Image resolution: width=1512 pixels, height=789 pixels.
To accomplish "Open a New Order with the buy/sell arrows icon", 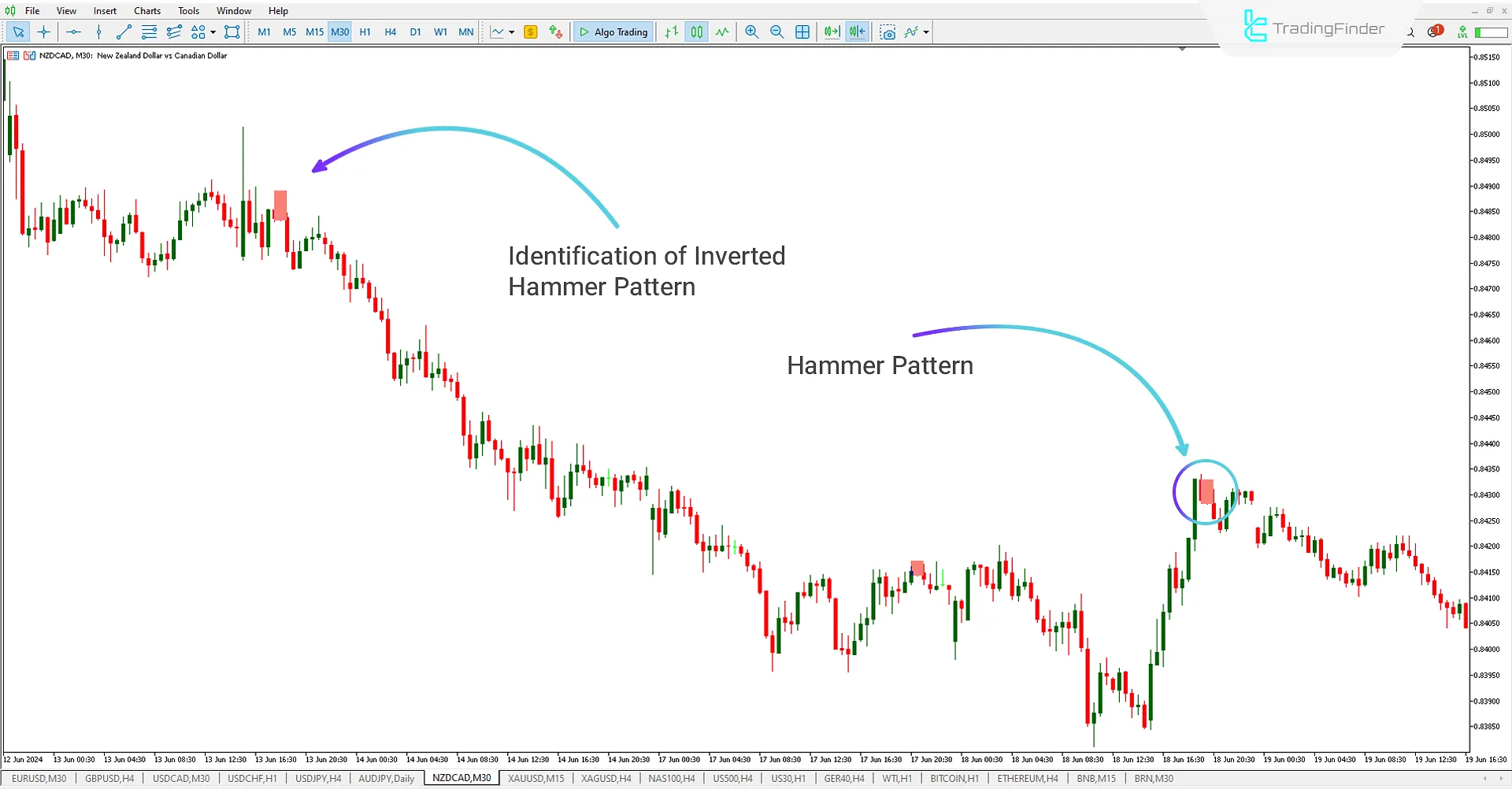I will point(555,32).
